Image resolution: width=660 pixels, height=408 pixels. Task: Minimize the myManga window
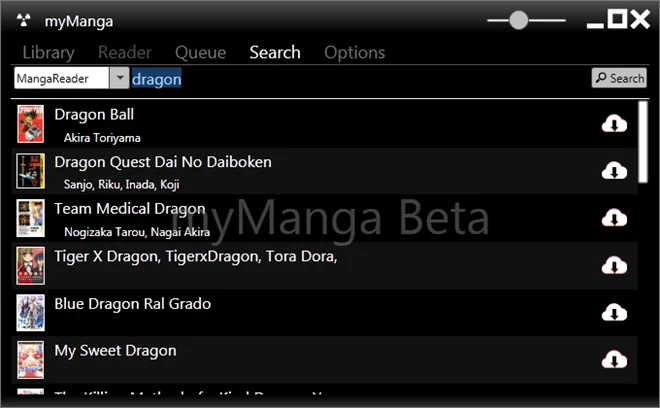pos(595,24)
